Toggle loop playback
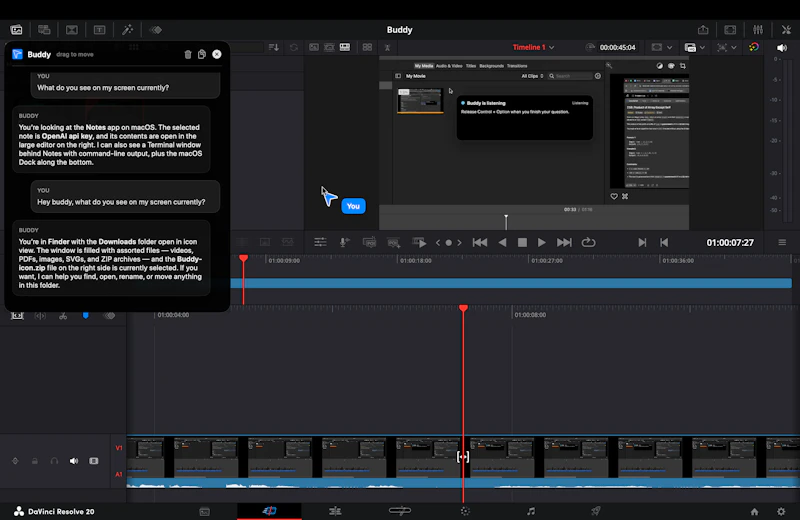The image size is (800, 520). tap(588, 242)
